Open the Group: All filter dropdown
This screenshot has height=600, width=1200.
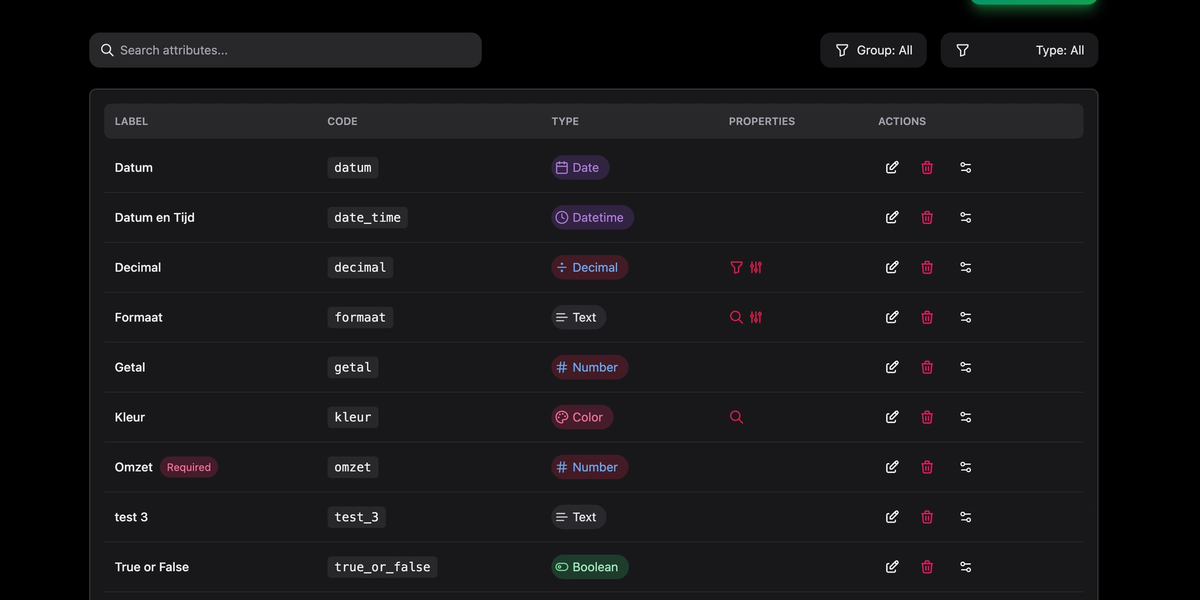click(x=873, y=51)
